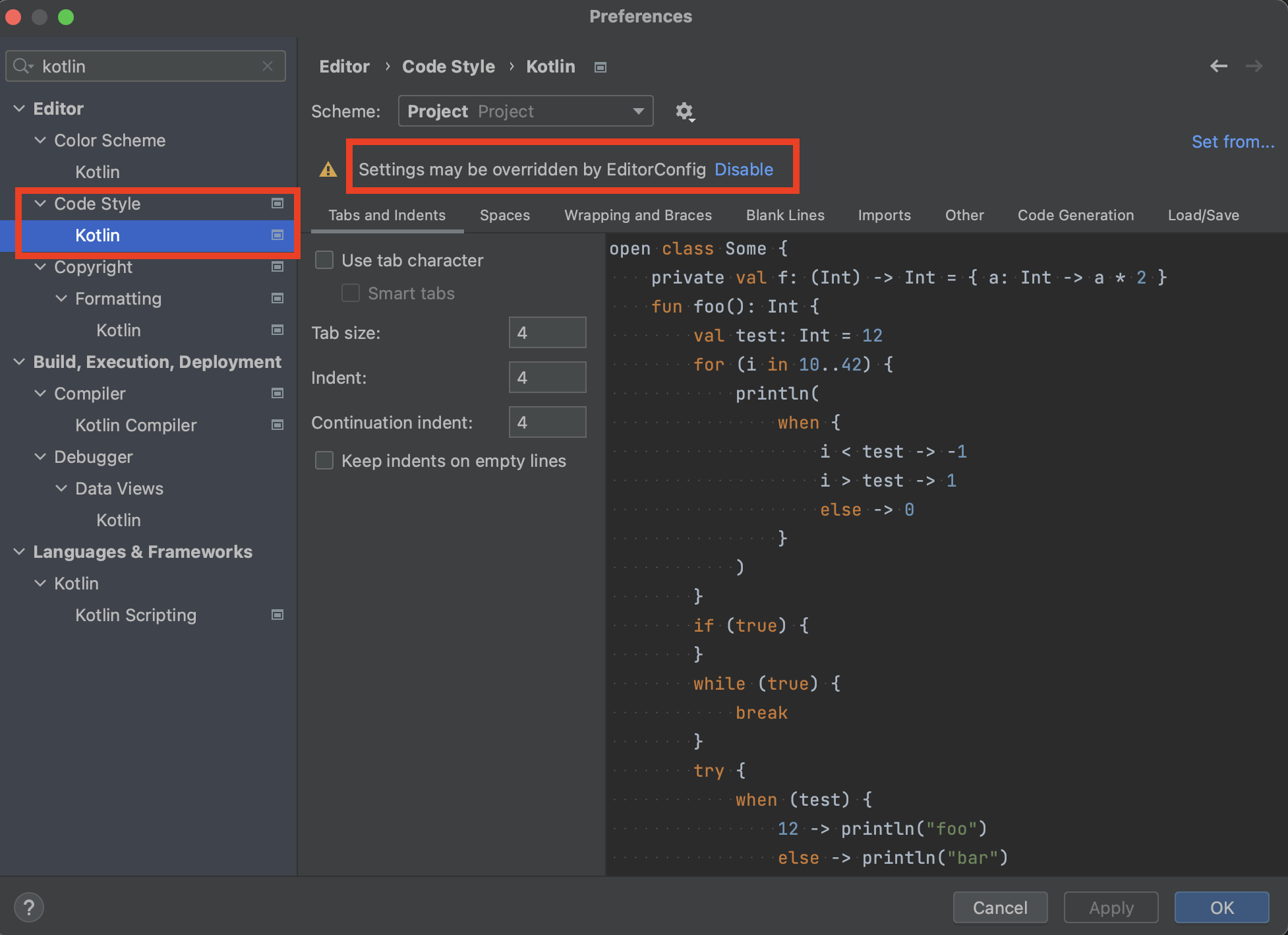The image size is (1288, 935).
Task: Click inside the kotlin search box
Action: pos(146,66)
